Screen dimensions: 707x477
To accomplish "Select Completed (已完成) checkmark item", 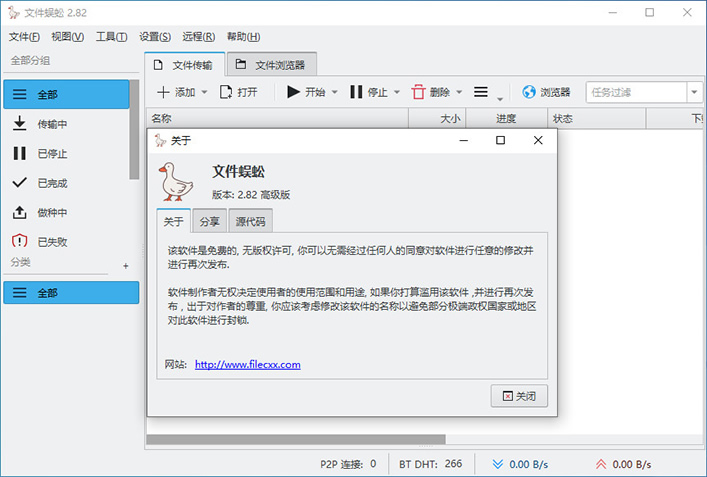I will tap(66, 183).
